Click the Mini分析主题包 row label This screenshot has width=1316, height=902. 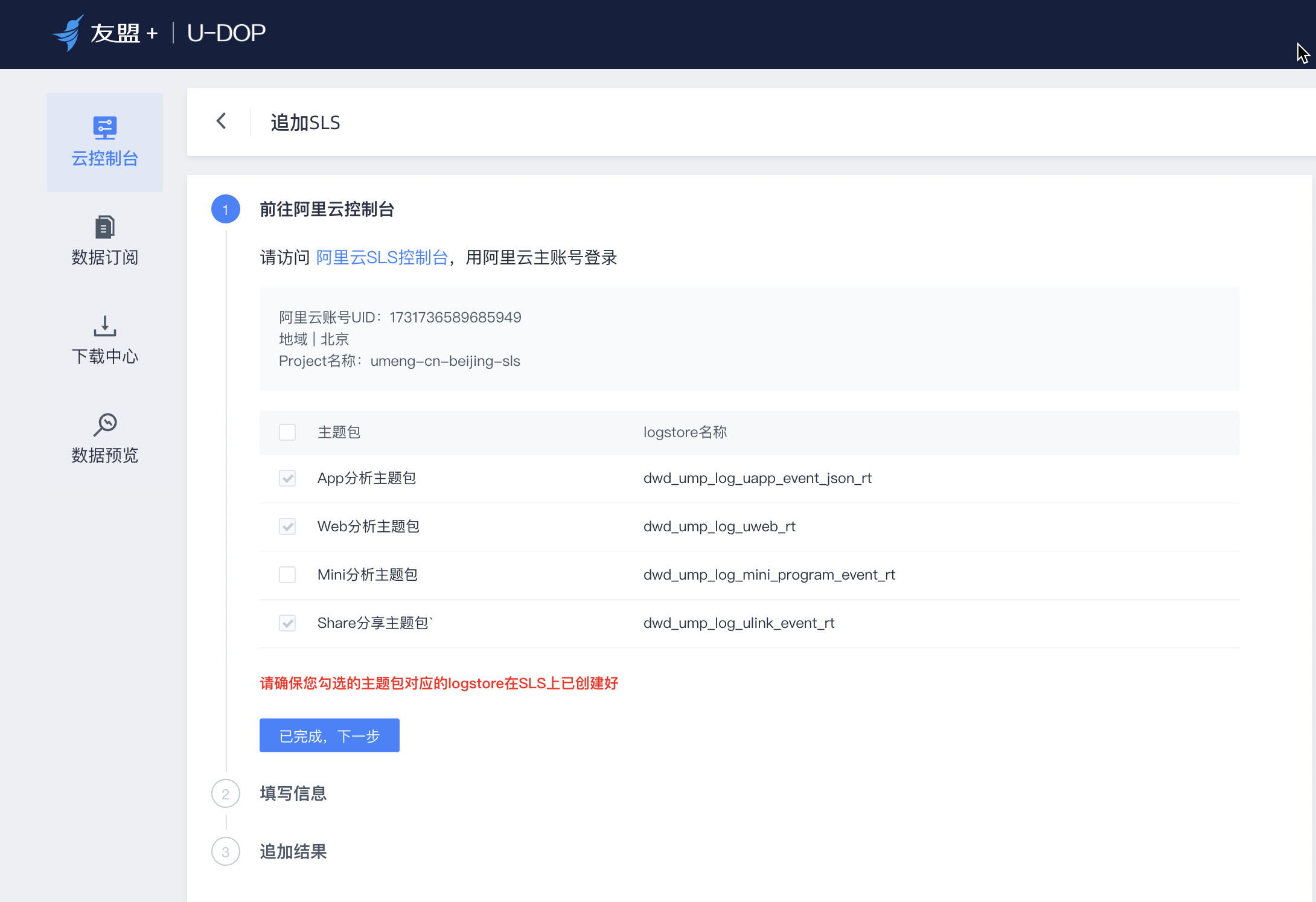click(x=368, y=575)
